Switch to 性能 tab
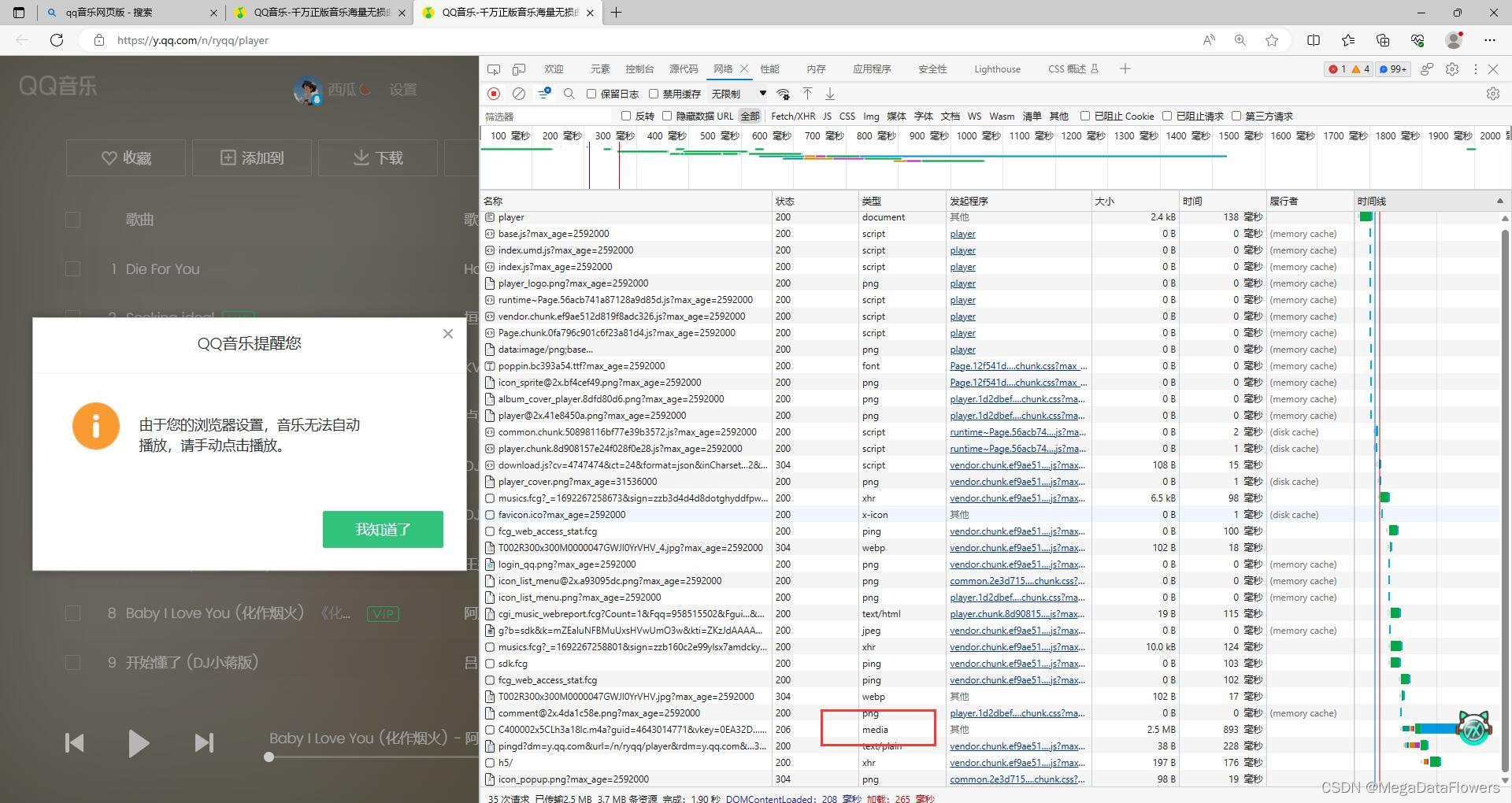1512x803 pixels. coord(769,69)
